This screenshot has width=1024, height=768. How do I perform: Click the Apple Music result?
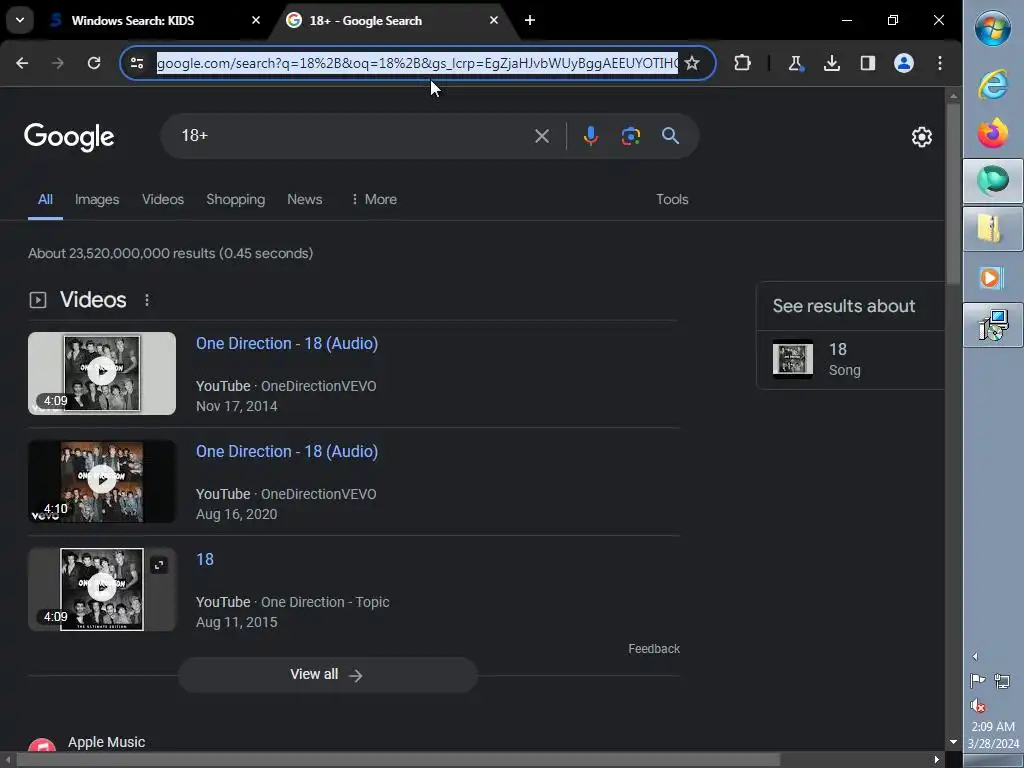[x=106, y=742]
